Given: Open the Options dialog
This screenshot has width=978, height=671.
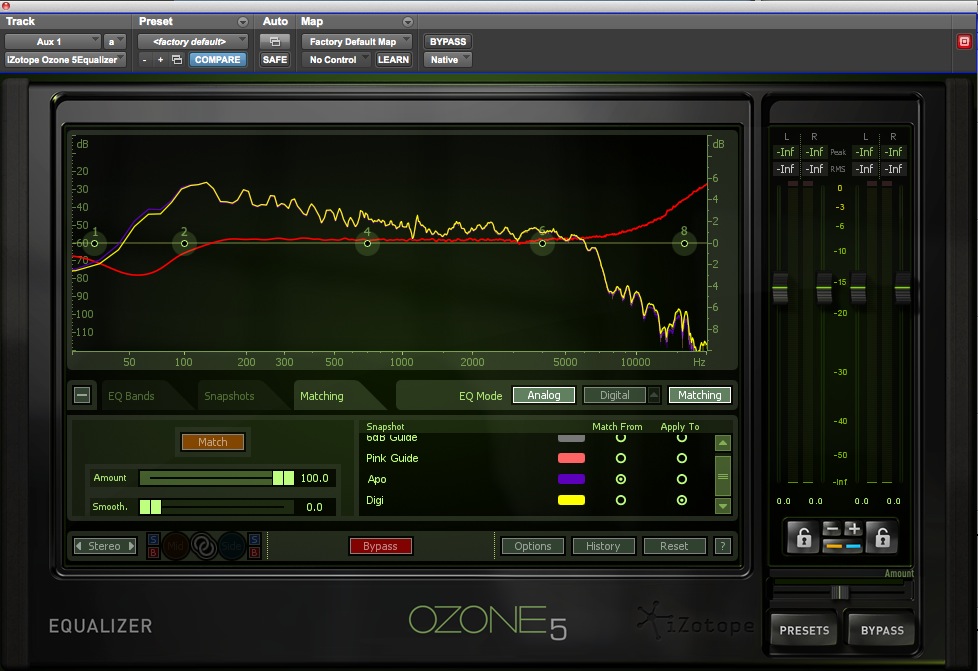Looking at the screenshot, I should (533, 546).
